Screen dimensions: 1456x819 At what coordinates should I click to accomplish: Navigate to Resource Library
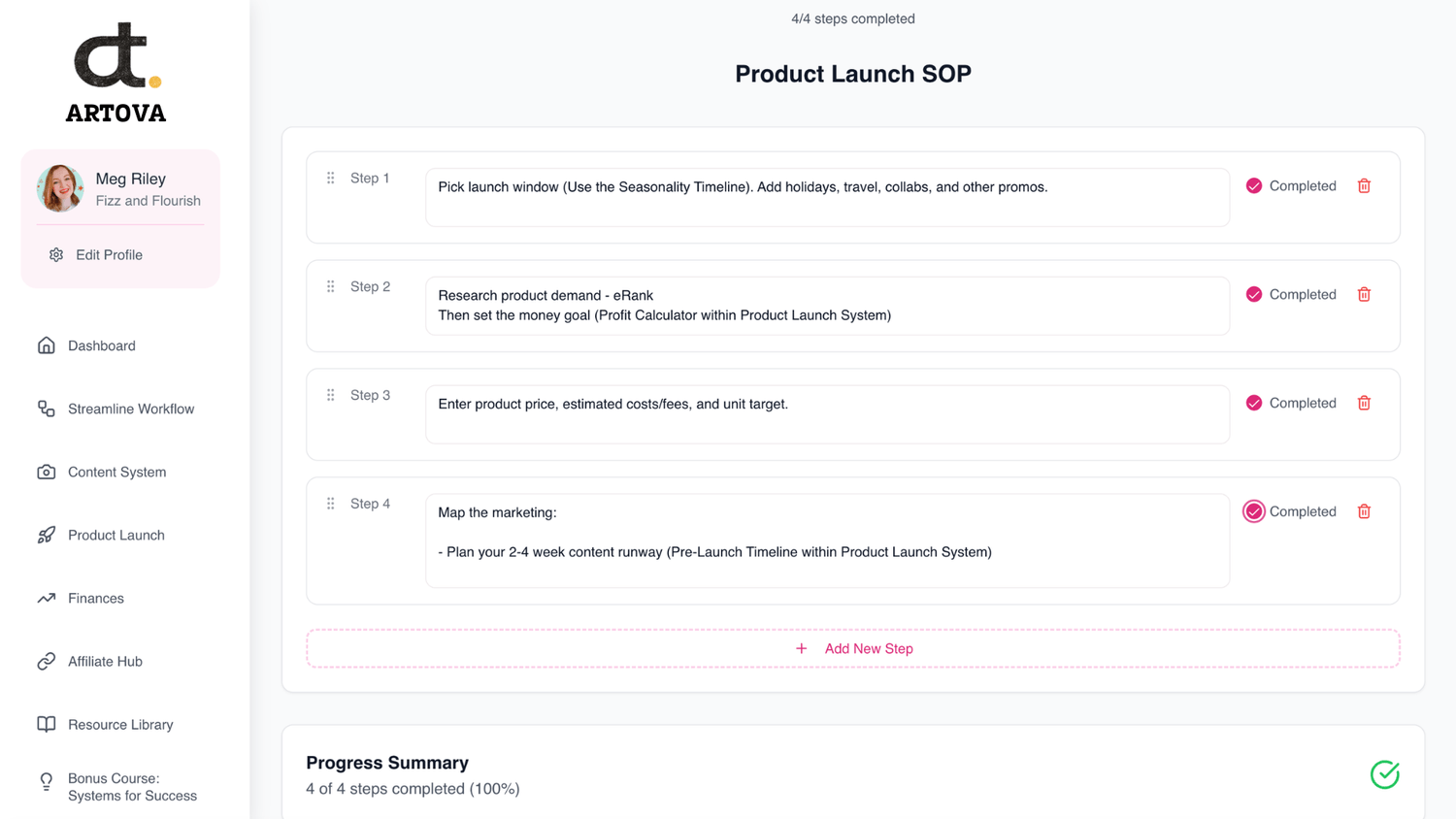(120, 725)
